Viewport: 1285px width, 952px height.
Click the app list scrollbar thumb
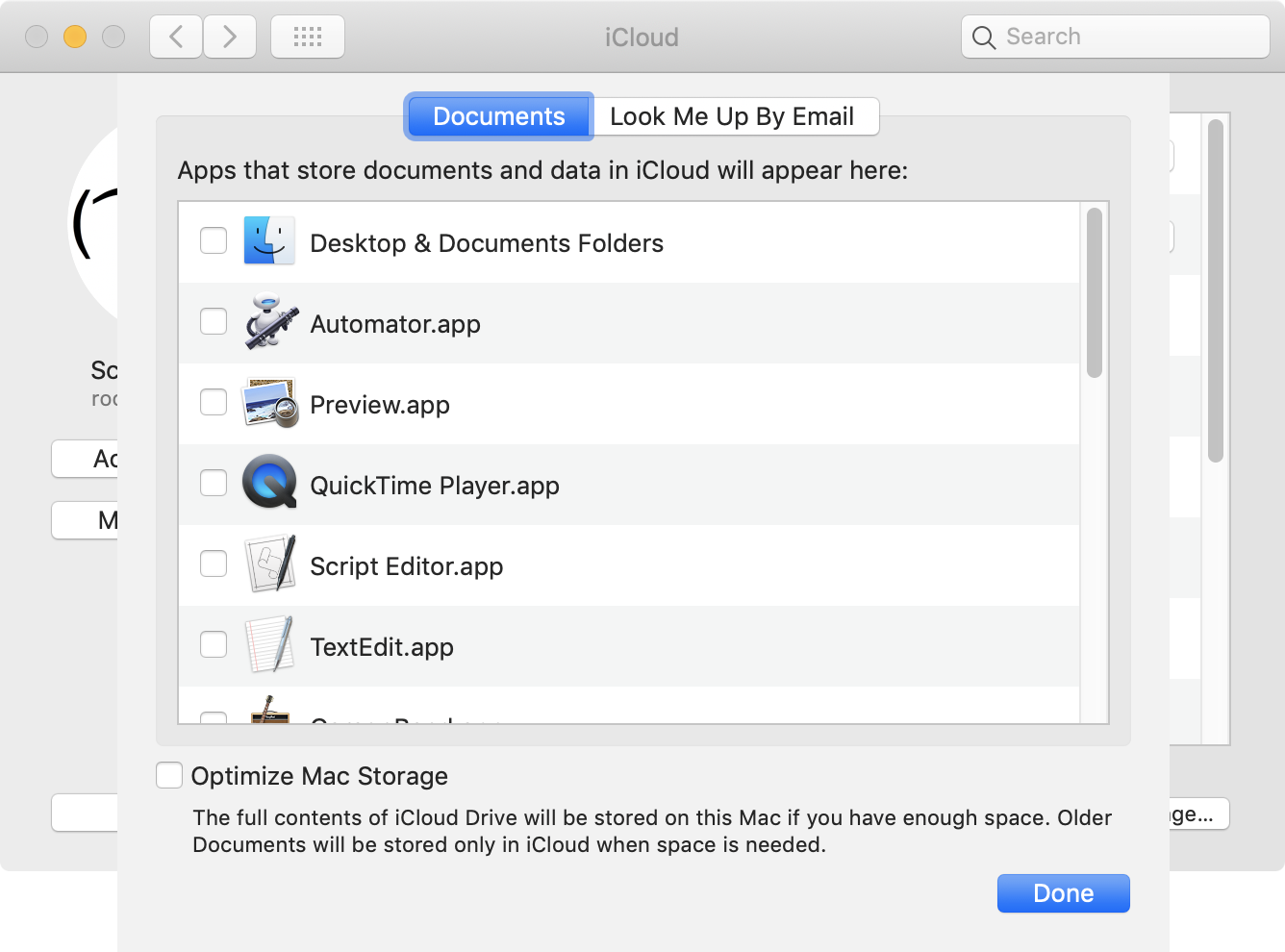click(x=1095, y=293)
